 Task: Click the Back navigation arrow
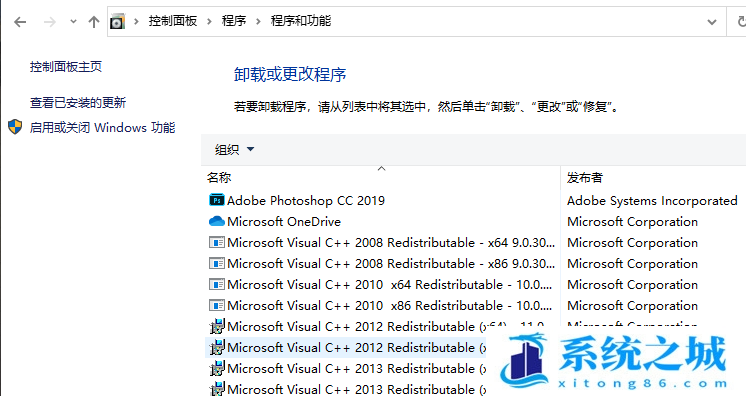click(x=20, y=22)
